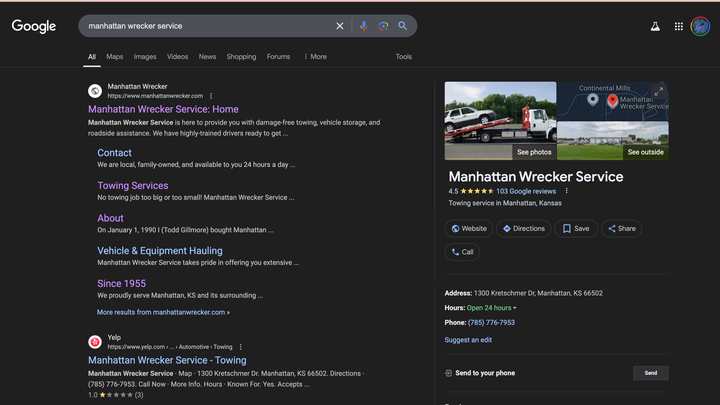Click the Google logo
Image resolution: width=720 pixels, height=405 pixels.
pos(34,26)
